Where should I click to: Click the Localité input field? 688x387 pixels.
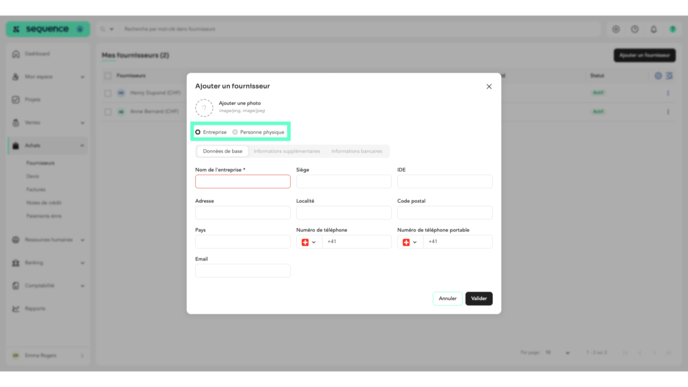click(344, 213)
